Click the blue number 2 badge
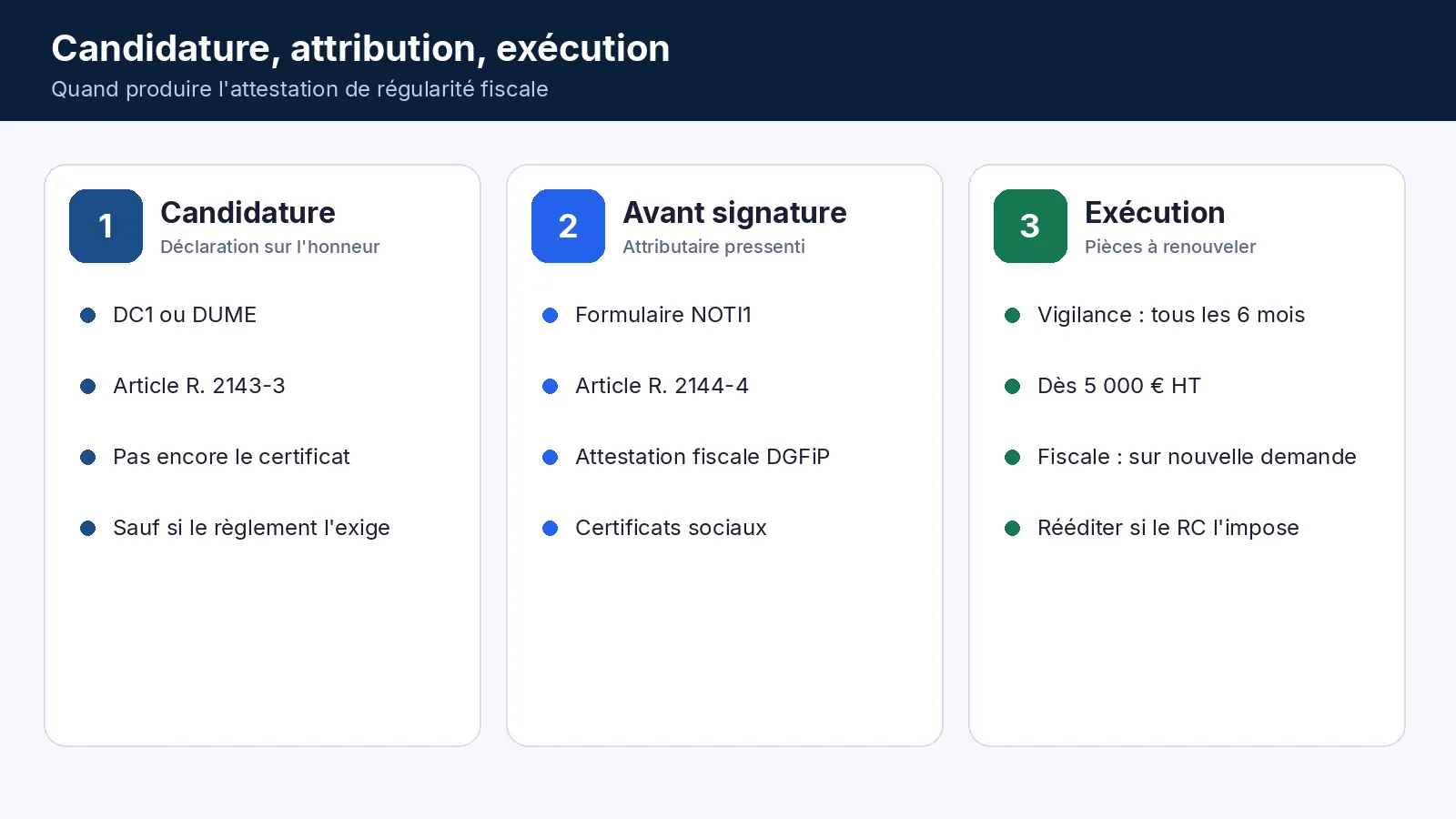The width and height of the screenshot is (1456, 819). coord(568,226)
